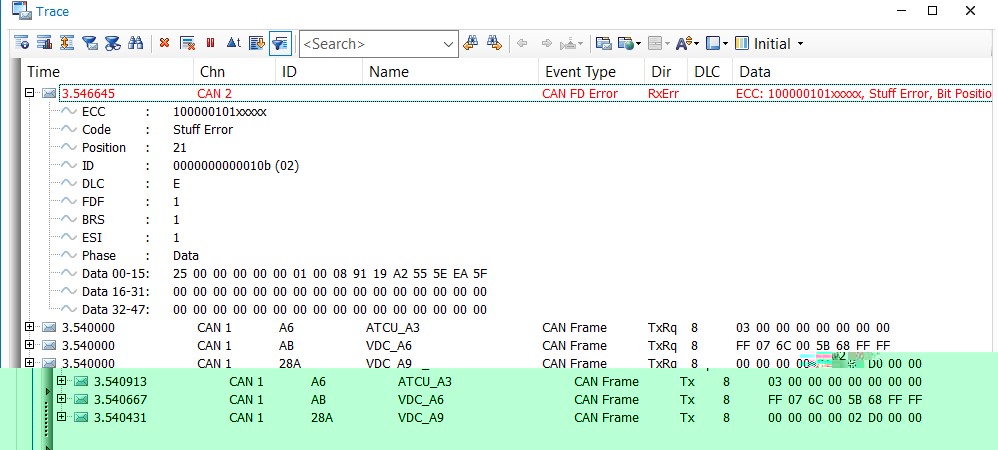Click the red X delete icon
This screenshot has width=998, height=450.
point(164,43)
